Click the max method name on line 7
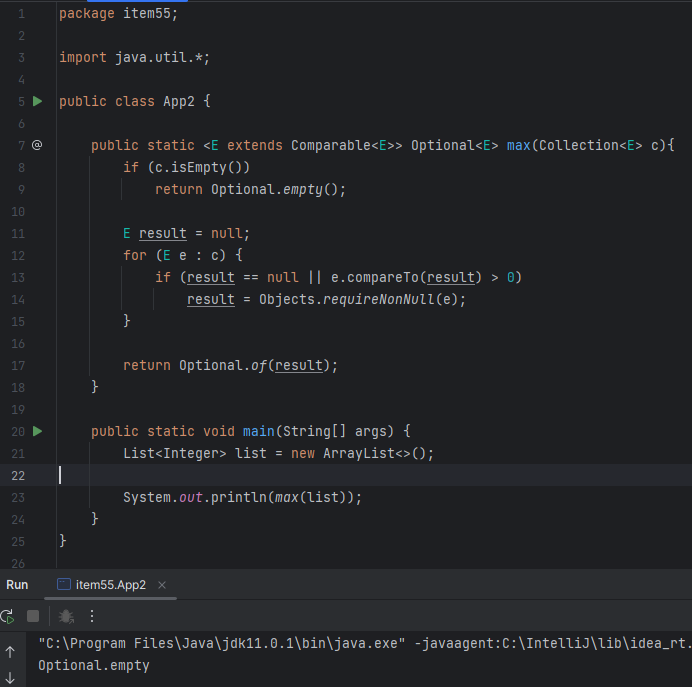 [x=518, y=145]
